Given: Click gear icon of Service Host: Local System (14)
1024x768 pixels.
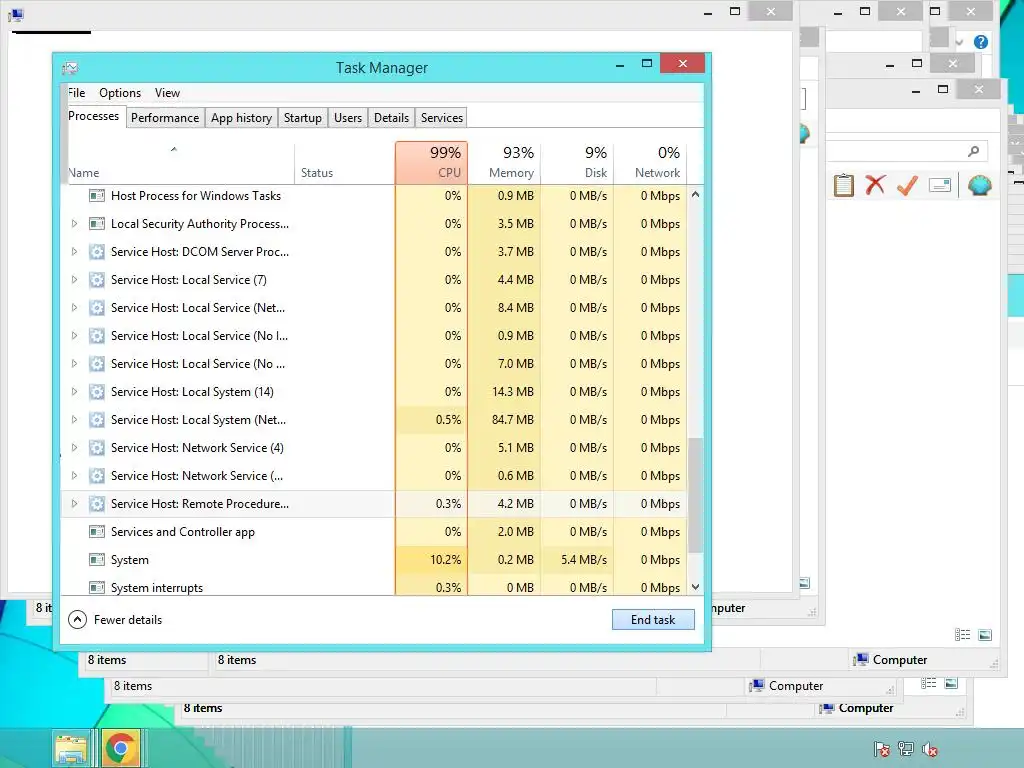Looking at the screenshot, I should pyautogui.click(x=97, y=392).
